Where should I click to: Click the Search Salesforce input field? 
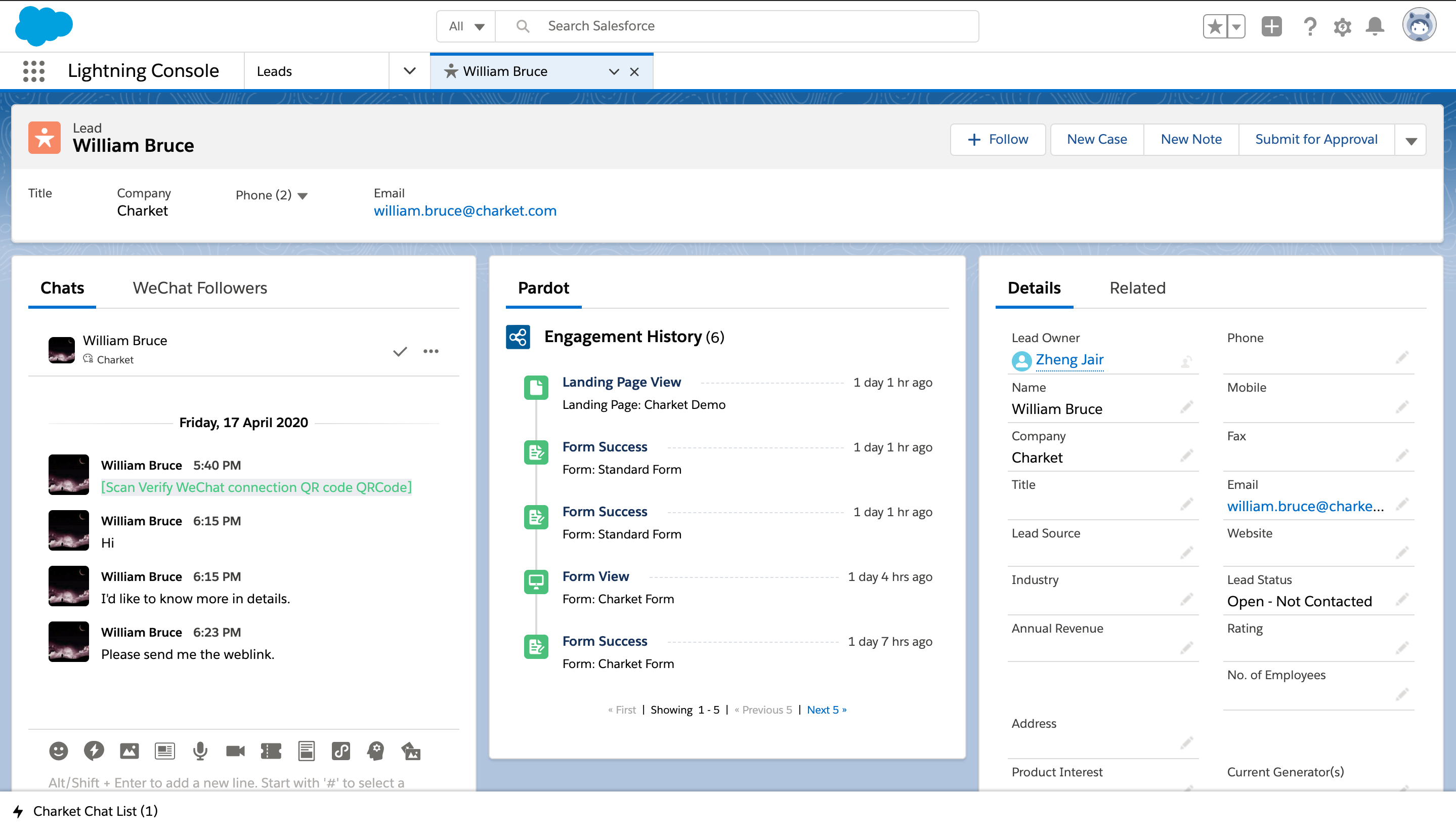(x=754, y=26)
